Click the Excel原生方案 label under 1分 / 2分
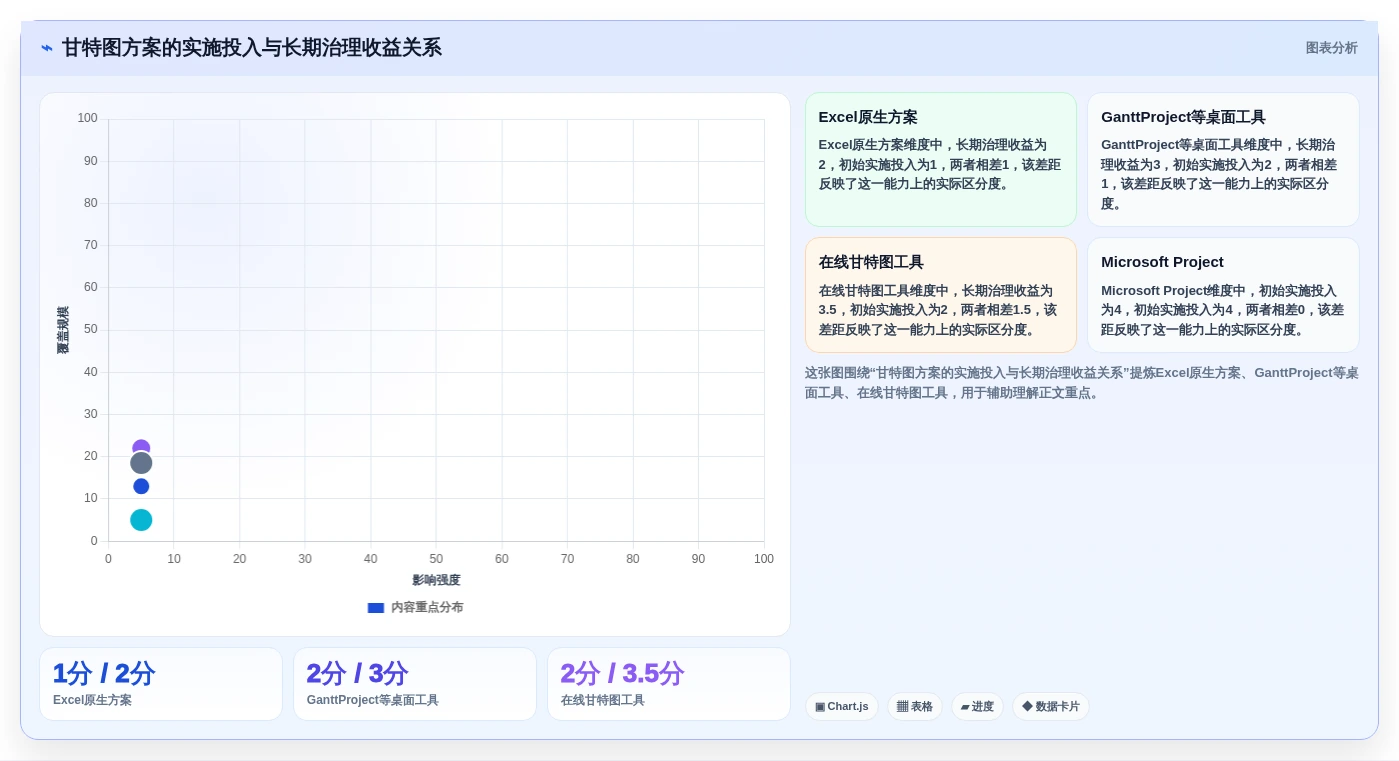1399x761 pixels. [92, 700]
